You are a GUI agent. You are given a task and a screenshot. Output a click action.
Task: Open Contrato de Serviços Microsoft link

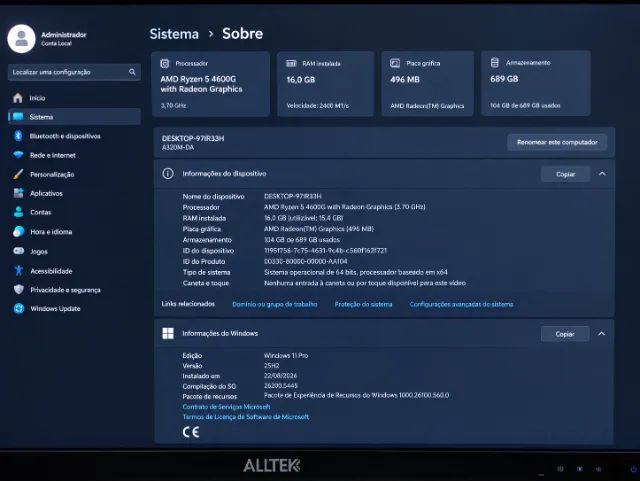click(227, 407)
